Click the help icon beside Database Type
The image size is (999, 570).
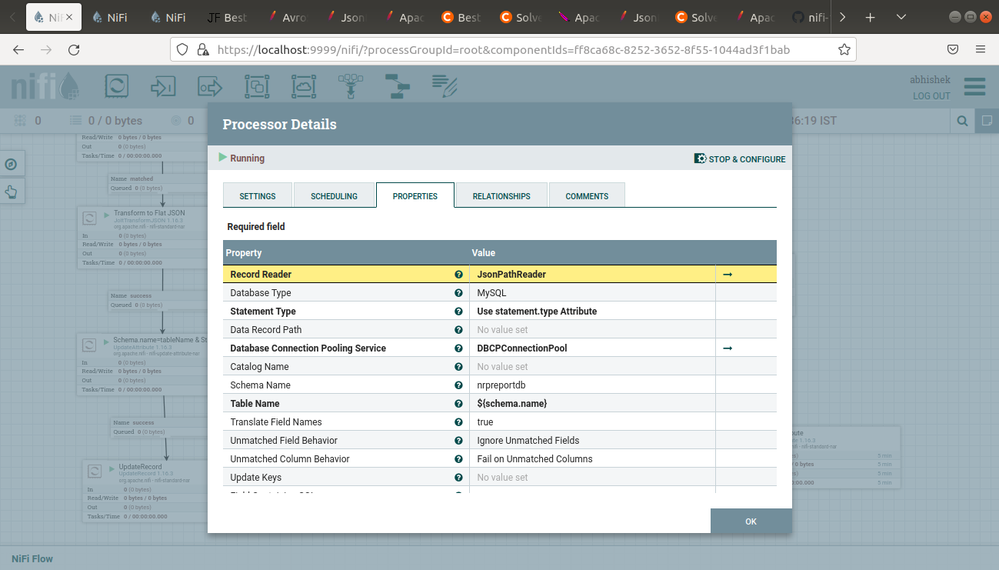459,293
